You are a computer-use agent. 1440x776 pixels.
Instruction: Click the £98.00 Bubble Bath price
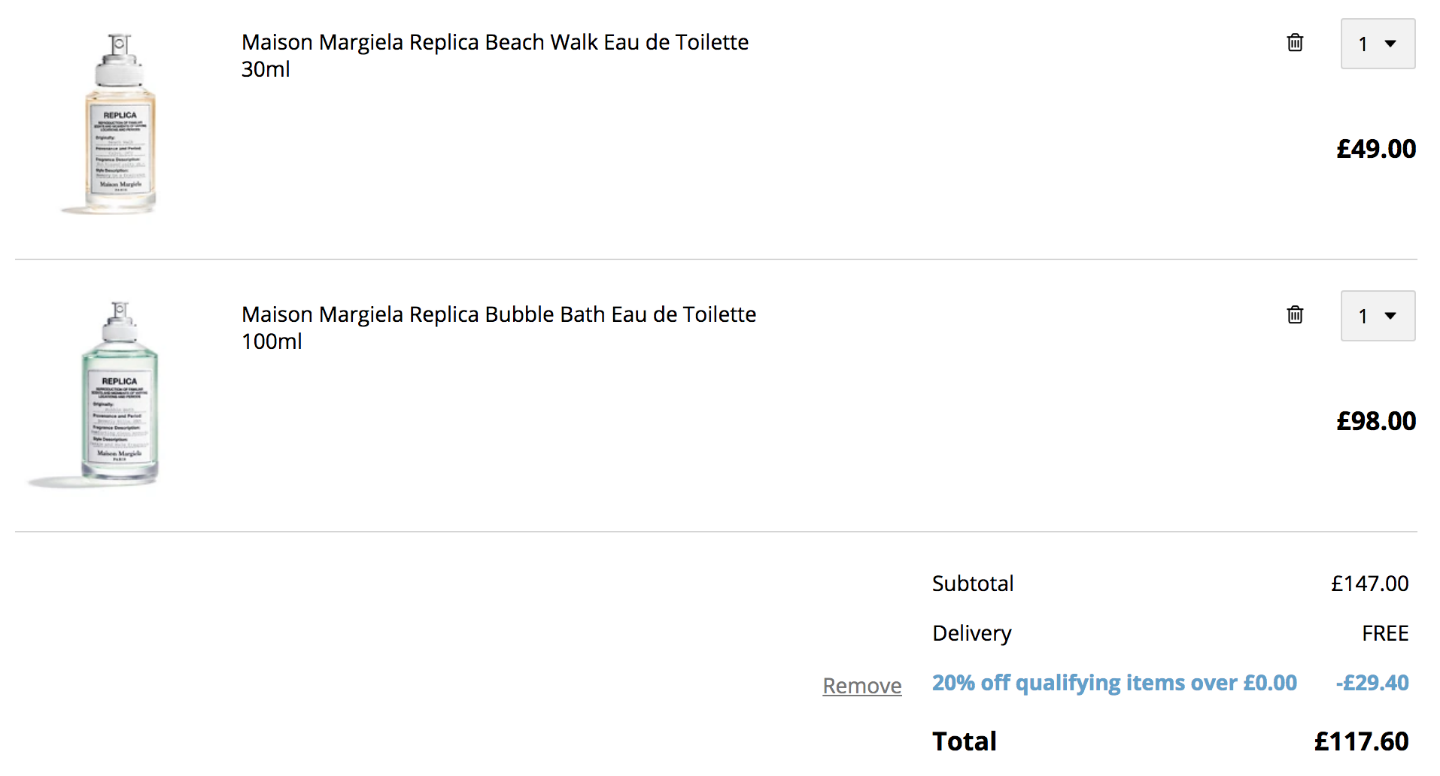coord(1376,421)
